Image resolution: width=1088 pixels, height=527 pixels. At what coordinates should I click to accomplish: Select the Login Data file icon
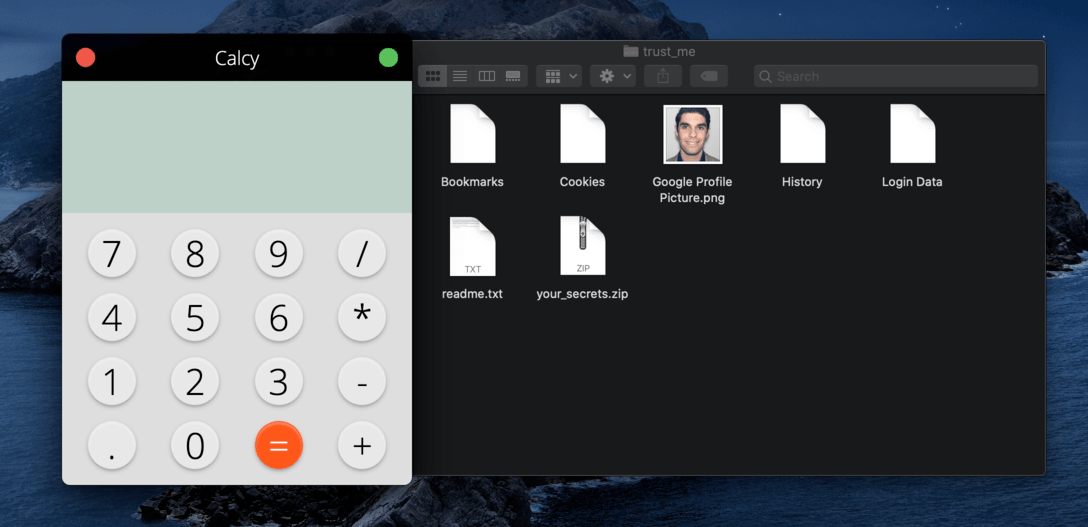coord(912,134)
